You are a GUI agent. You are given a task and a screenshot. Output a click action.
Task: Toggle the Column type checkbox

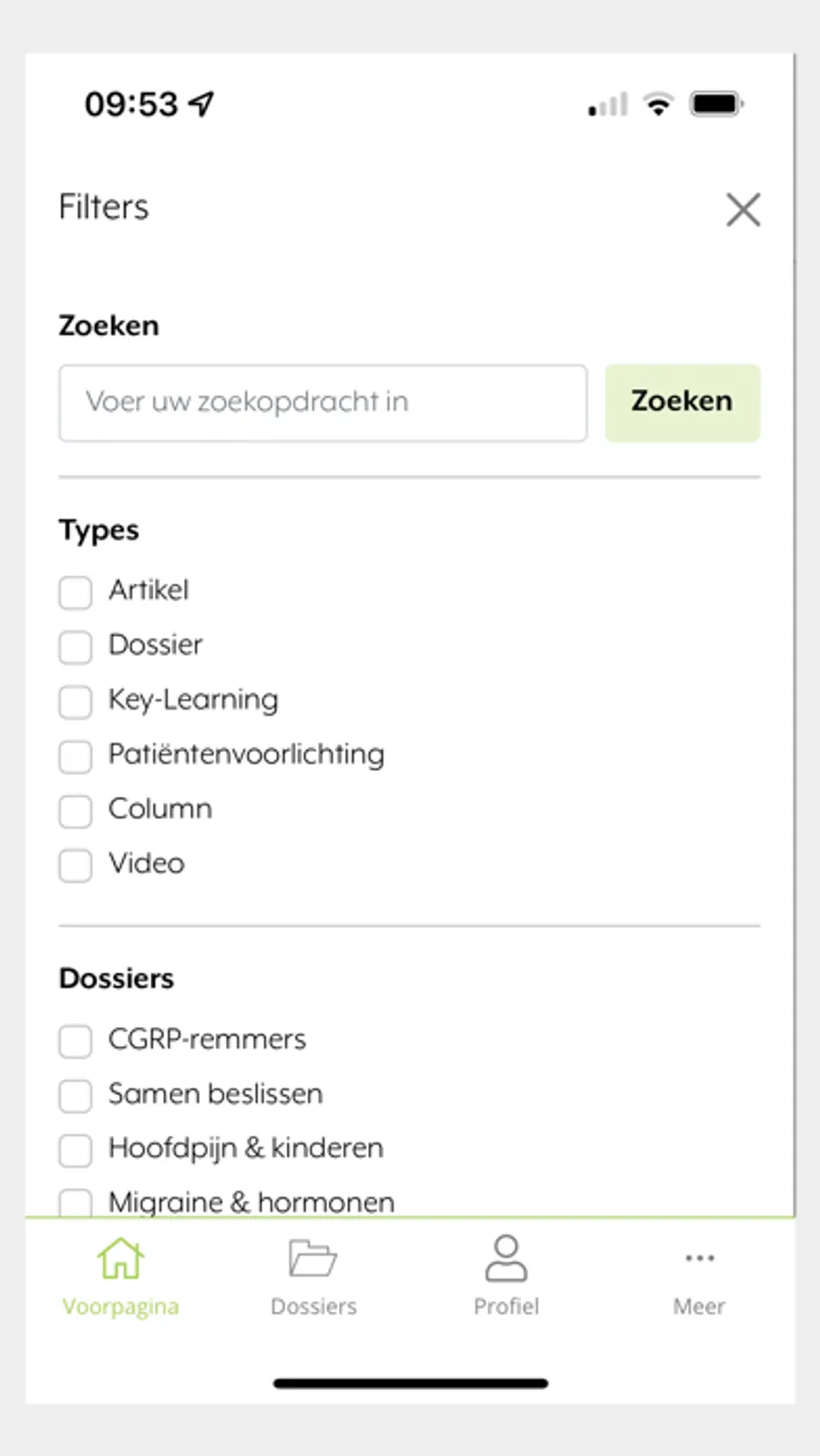tap(76, 811)
